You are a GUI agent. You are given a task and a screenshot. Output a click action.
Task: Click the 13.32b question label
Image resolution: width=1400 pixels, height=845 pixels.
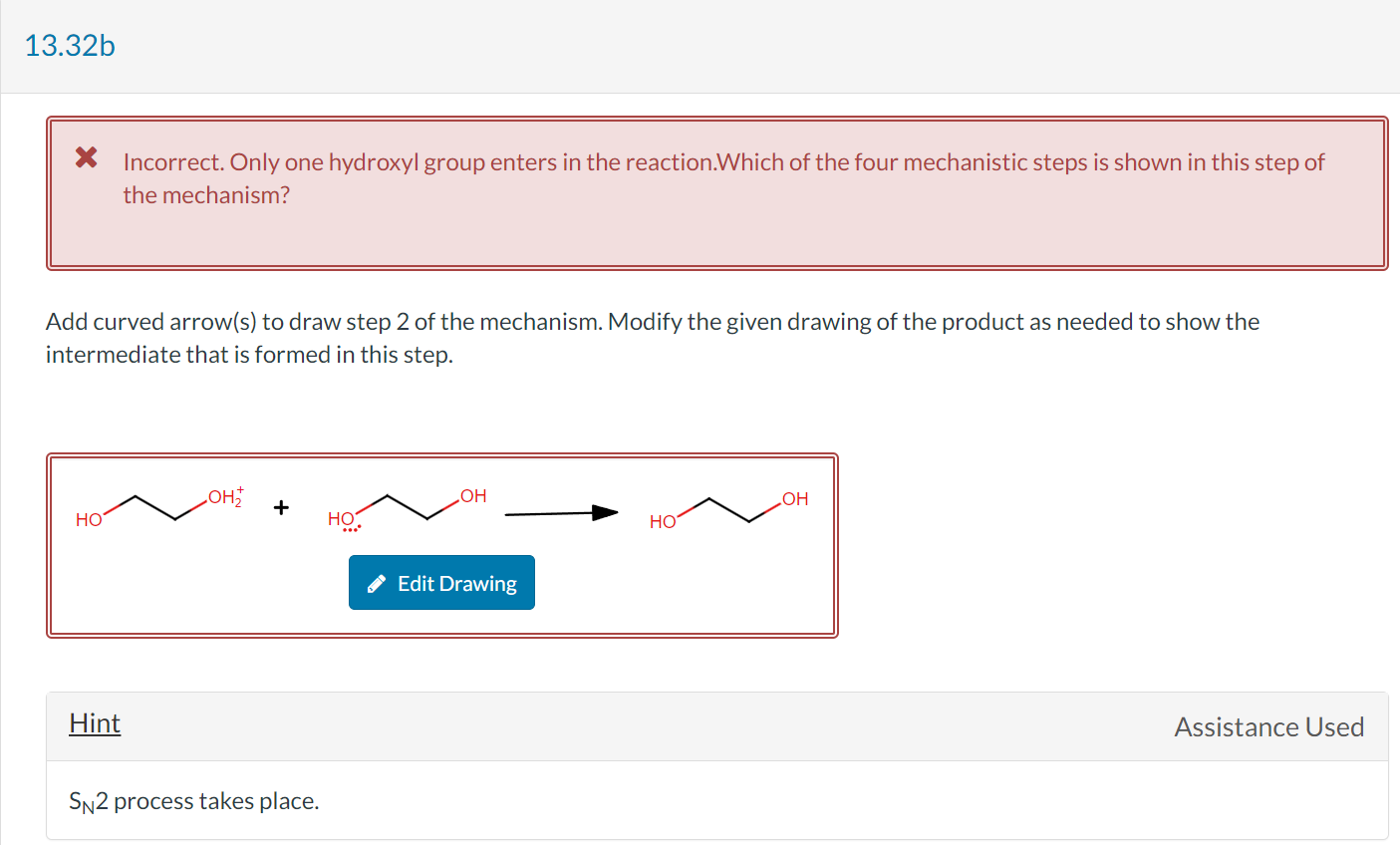[x=70, y=45]
